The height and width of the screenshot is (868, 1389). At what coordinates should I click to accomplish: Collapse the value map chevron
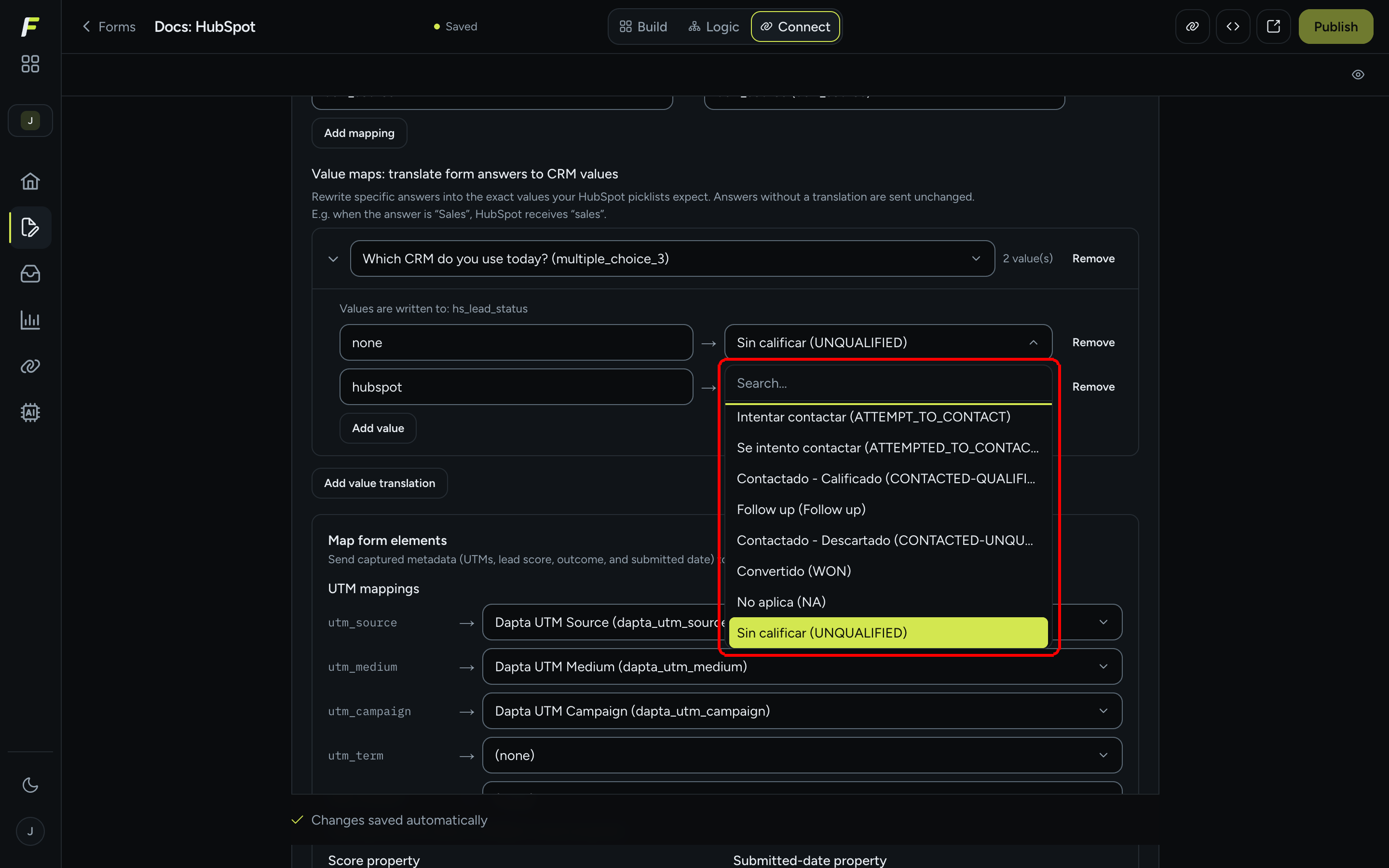click(333, 259)
